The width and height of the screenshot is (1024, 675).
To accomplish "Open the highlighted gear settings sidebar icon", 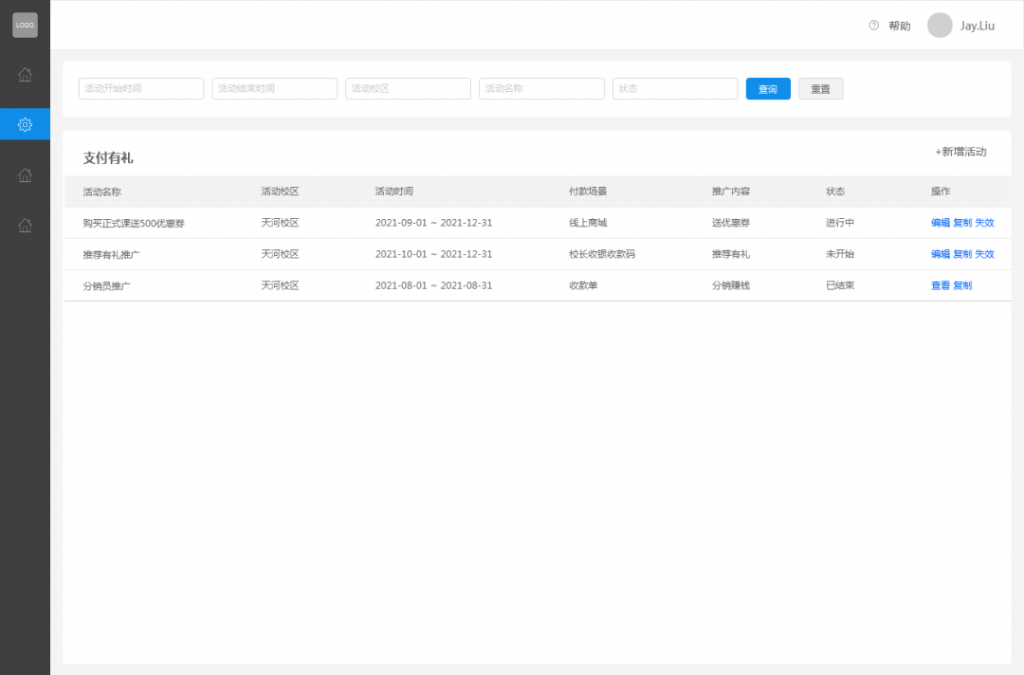I will click(25, 124).
